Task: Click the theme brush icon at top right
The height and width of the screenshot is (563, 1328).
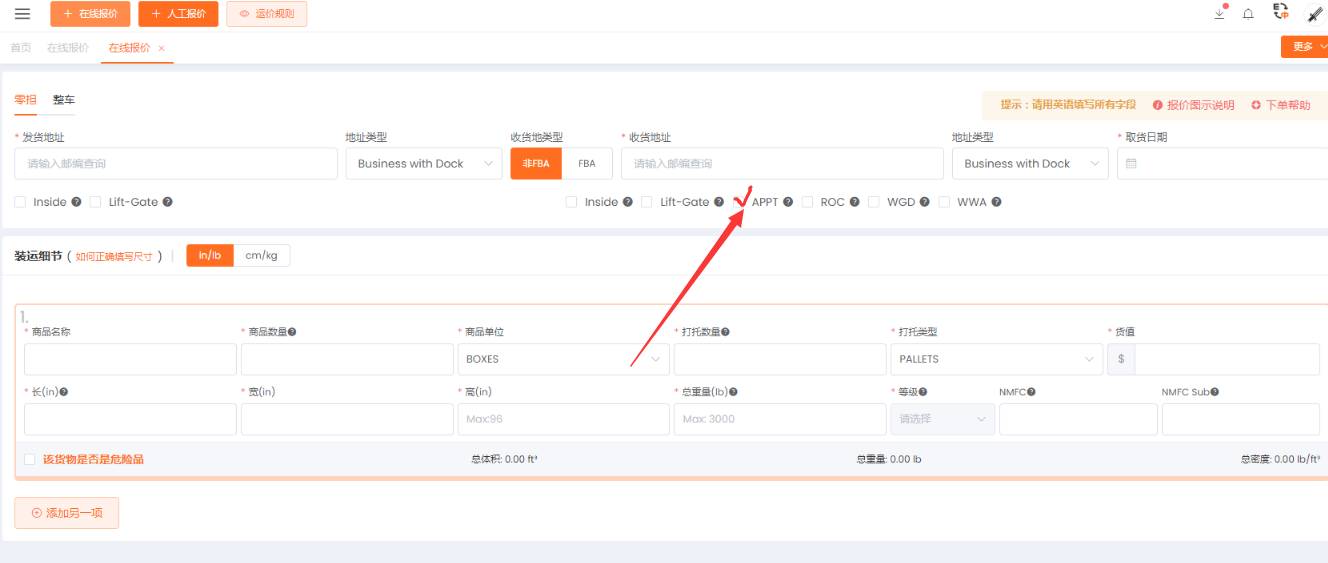Action: point(1314,14)
